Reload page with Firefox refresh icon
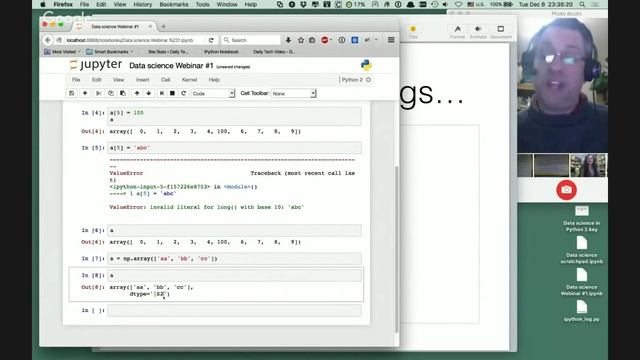This screenshot has height=360, width=640. coord(211,40)
